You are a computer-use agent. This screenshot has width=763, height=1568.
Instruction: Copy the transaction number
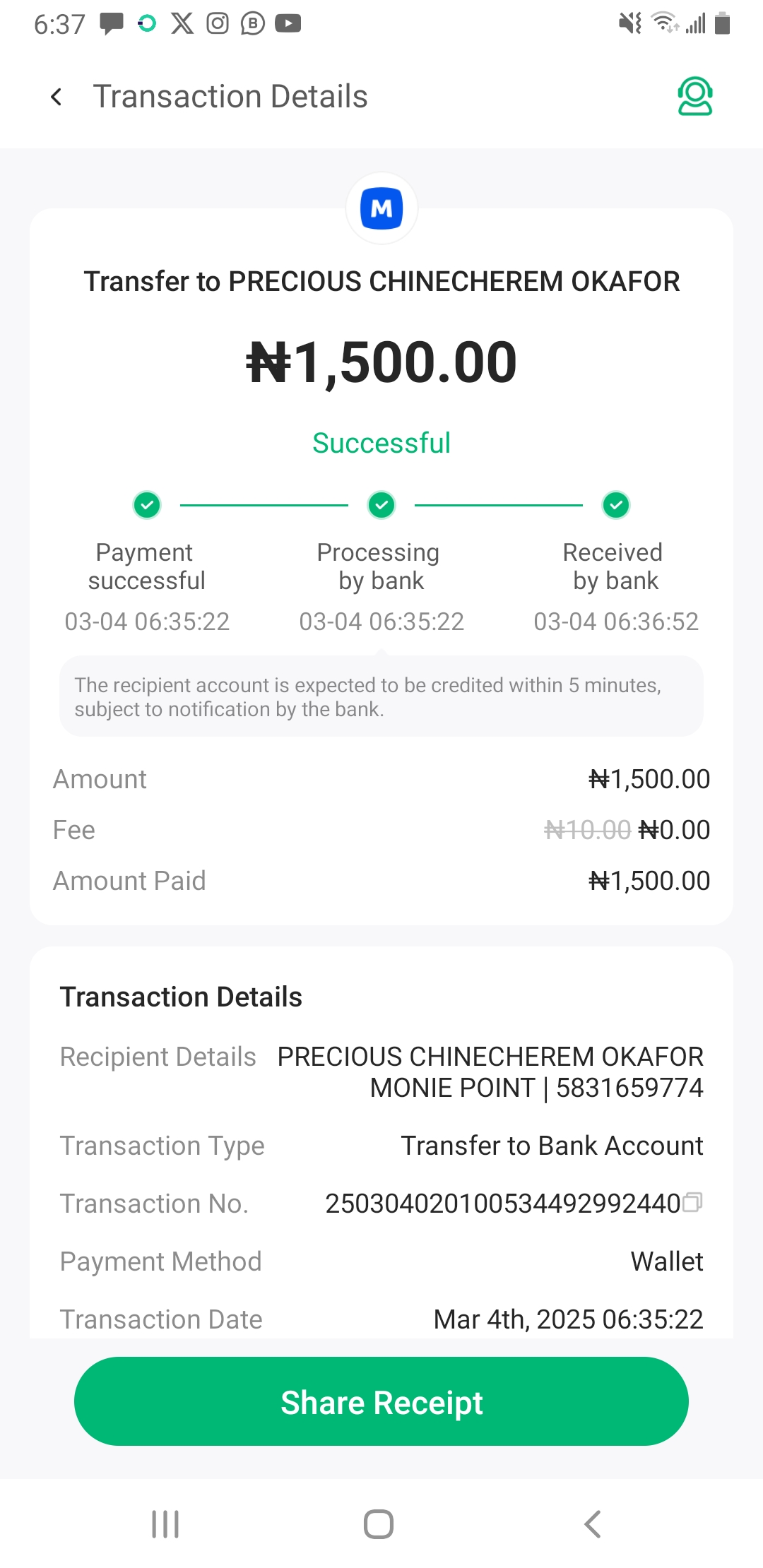pyautogui.click(x=694, y=1201)
